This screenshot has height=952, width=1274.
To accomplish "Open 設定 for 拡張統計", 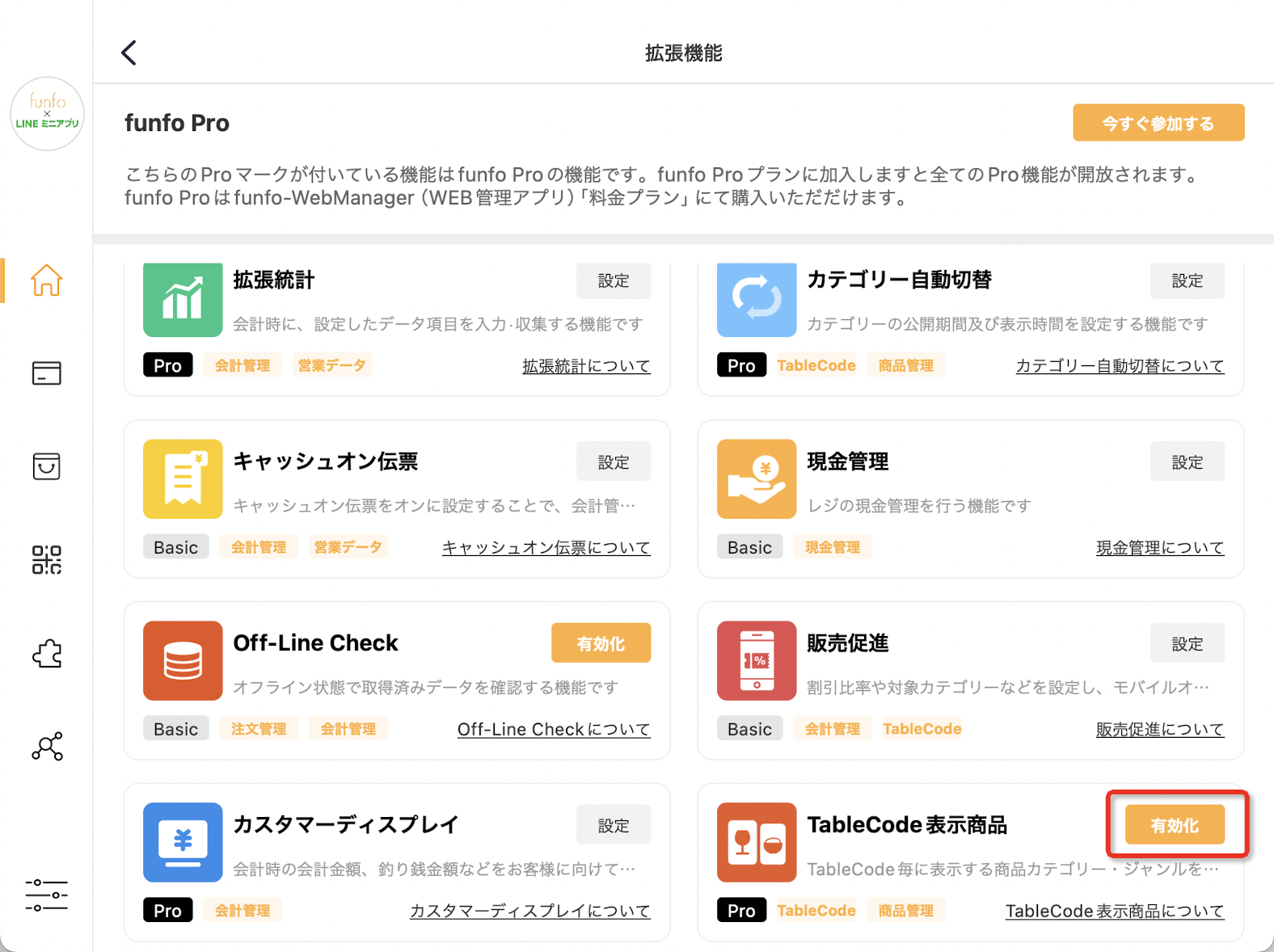I will pos(614,280).
